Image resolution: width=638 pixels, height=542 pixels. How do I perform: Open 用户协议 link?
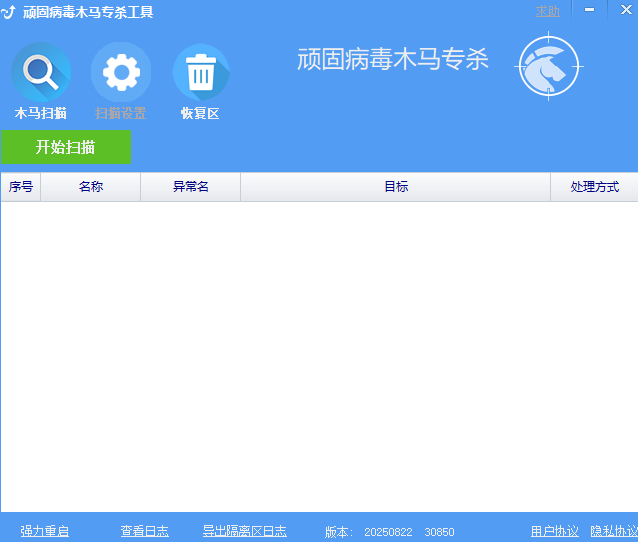pos(555,531)
